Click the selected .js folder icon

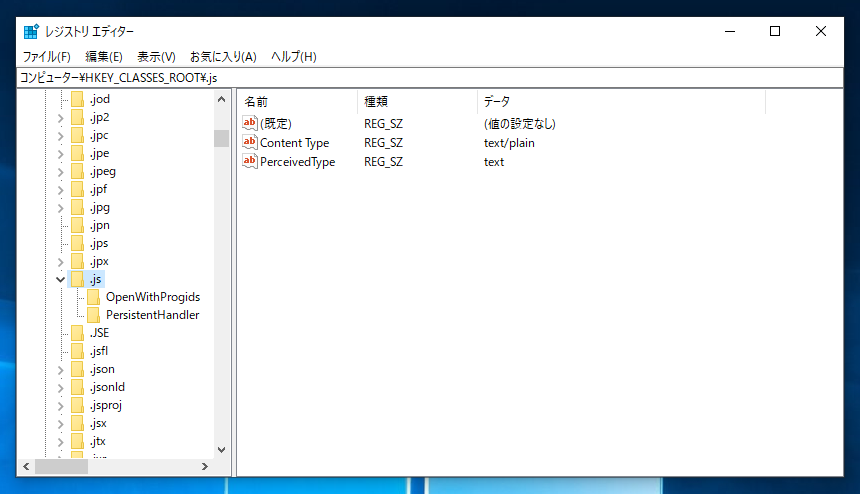[77, 280]
